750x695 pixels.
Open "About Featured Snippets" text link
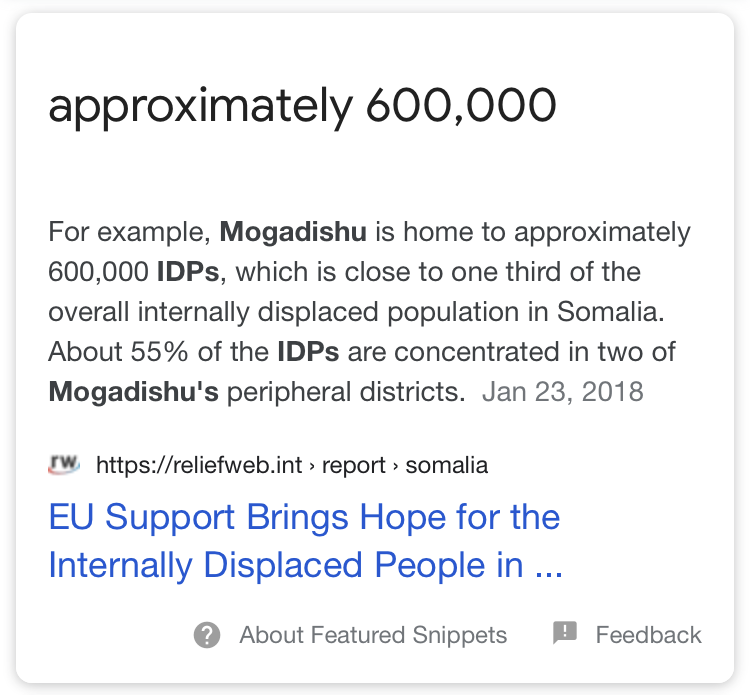click(x=373, y=635)
